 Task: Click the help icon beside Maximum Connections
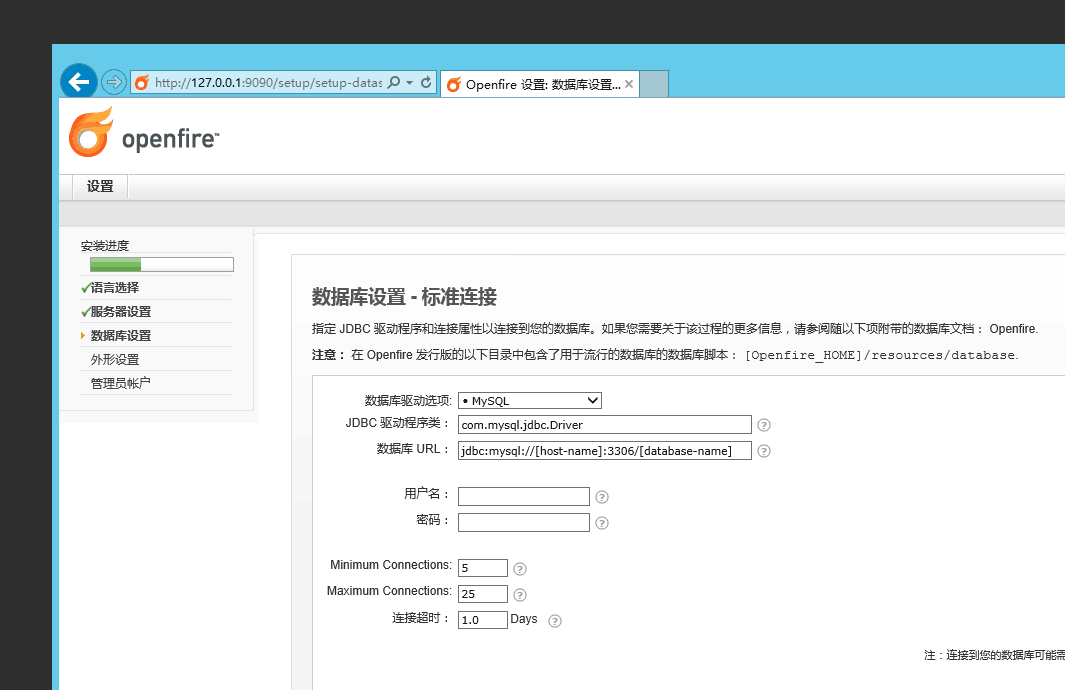pos(520,595)
